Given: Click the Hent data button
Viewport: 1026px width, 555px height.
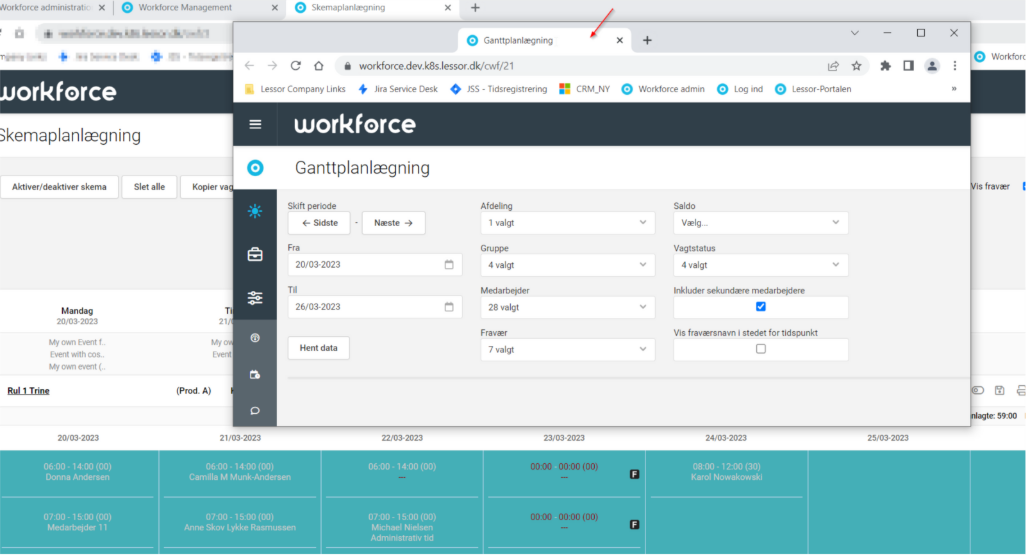Looking at the screenshot, I should tap(319, 348).
